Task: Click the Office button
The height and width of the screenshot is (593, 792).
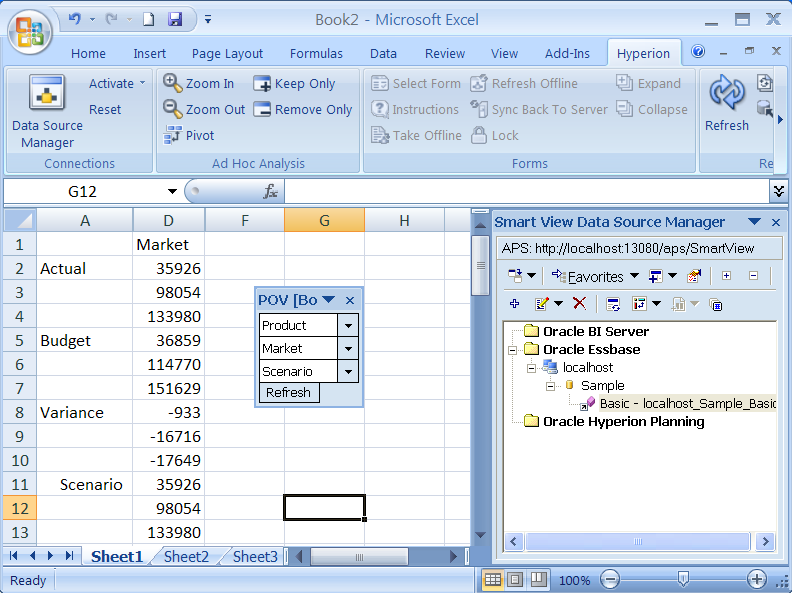Action: click(x=30, y=30)
